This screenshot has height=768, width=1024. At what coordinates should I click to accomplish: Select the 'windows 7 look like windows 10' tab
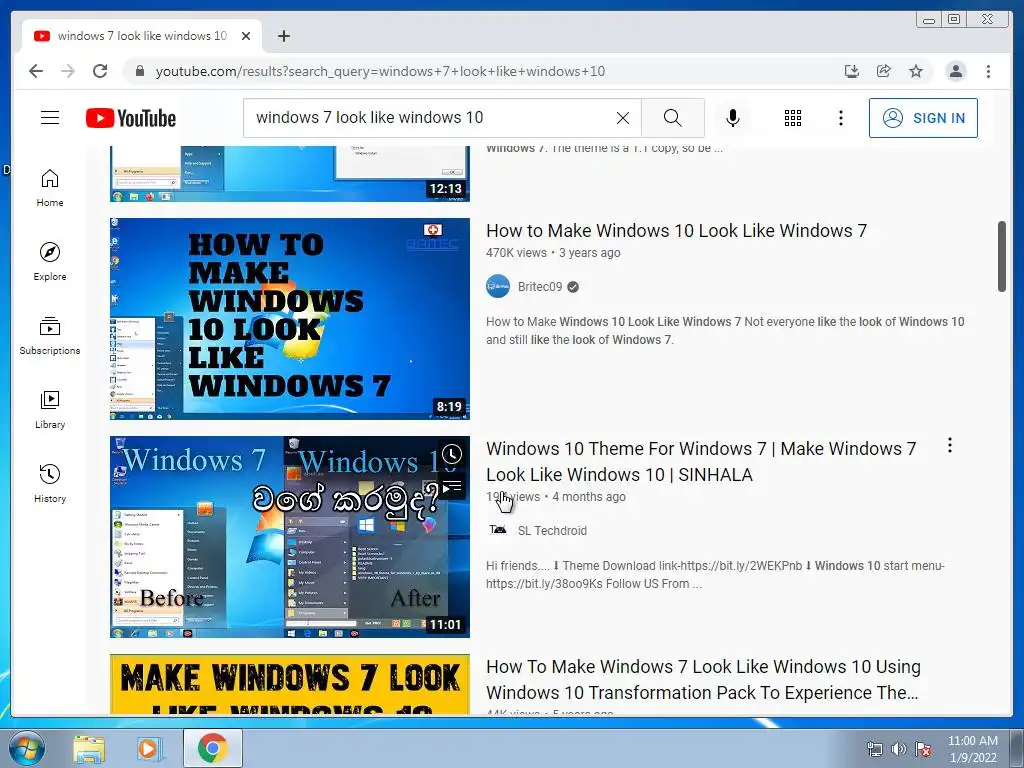point(142,36)
